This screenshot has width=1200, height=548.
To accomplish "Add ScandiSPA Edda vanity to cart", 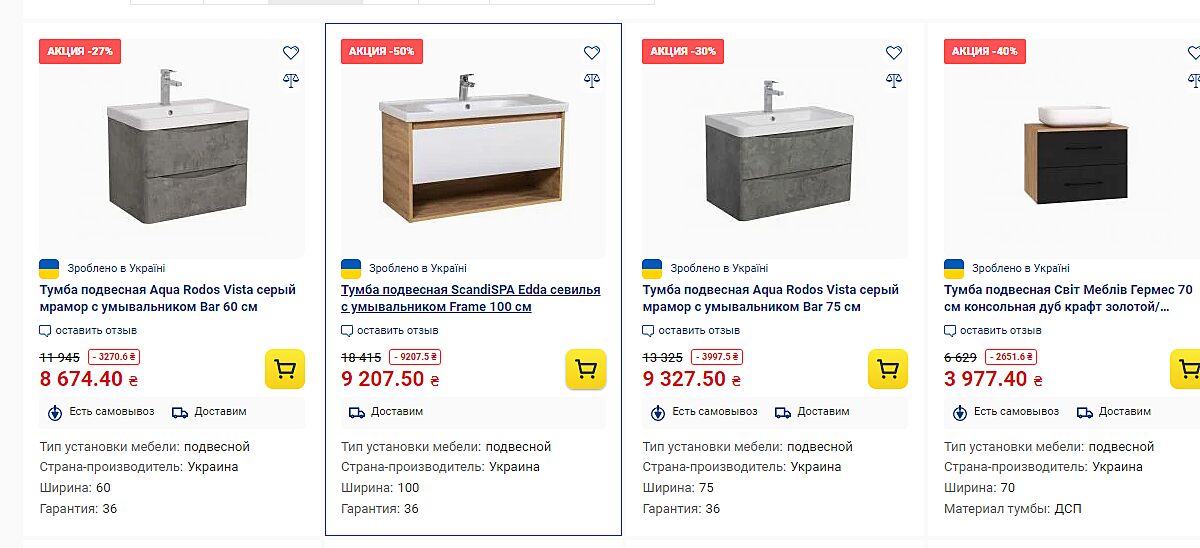I will click(586, 369).
